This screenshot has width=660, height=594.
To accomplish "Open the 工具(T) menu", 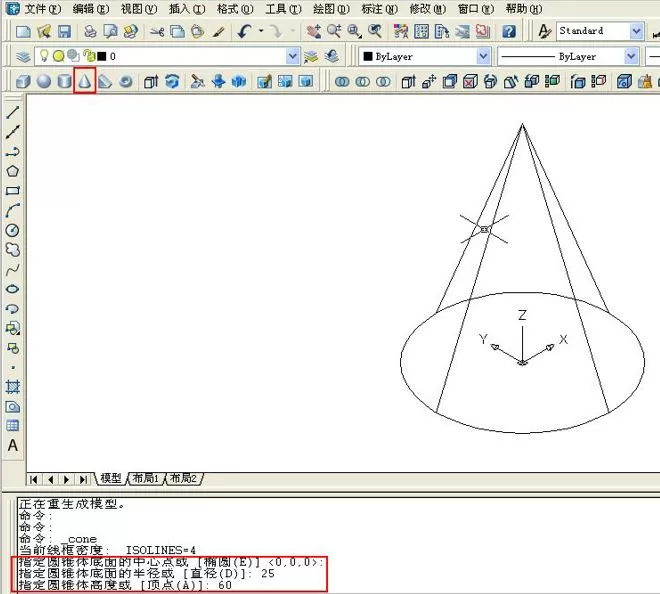I will [x=283, y=8].
